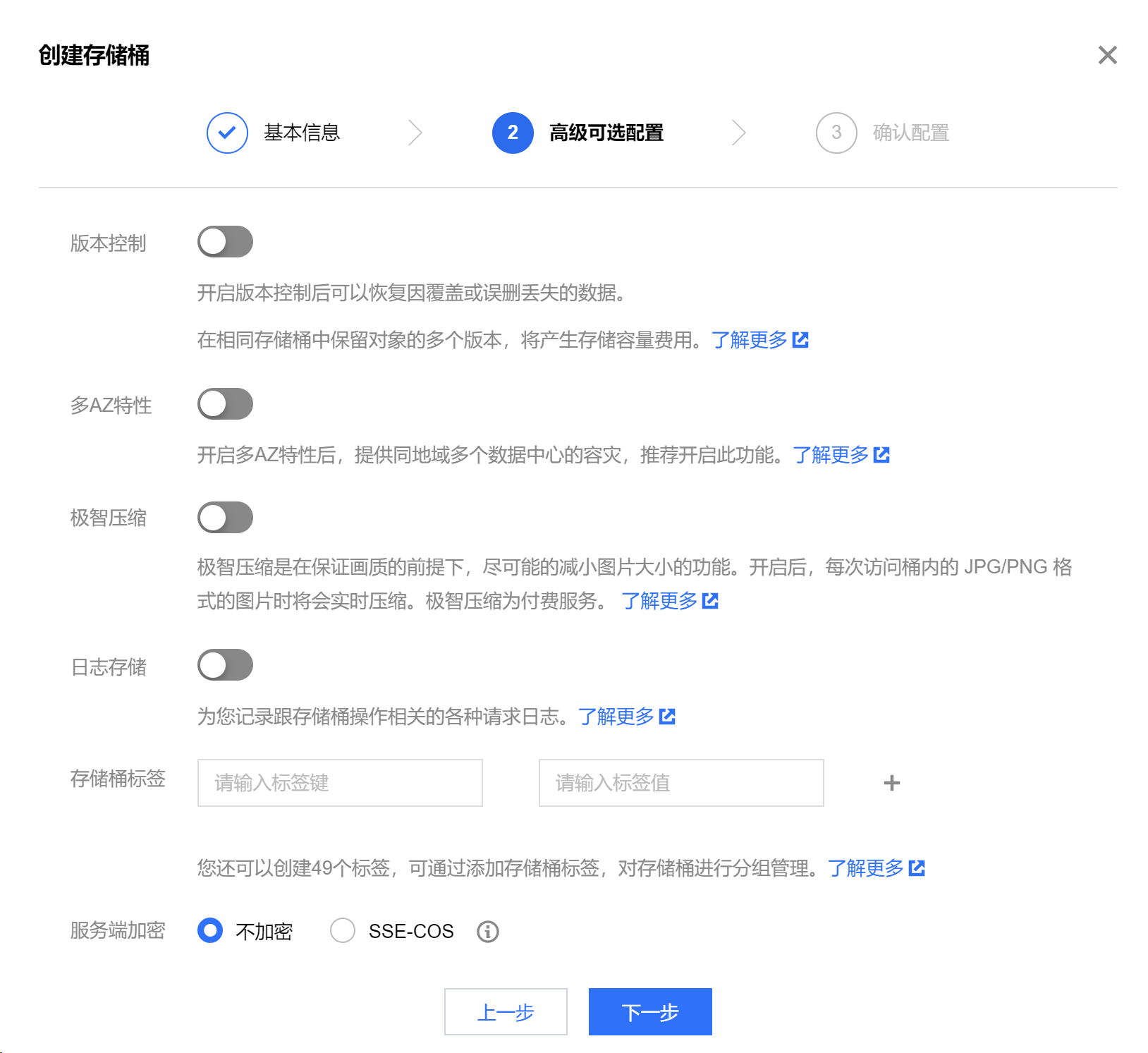
Task: Select the SSE-COS encryption radio button
Action: tap(343, 931)
